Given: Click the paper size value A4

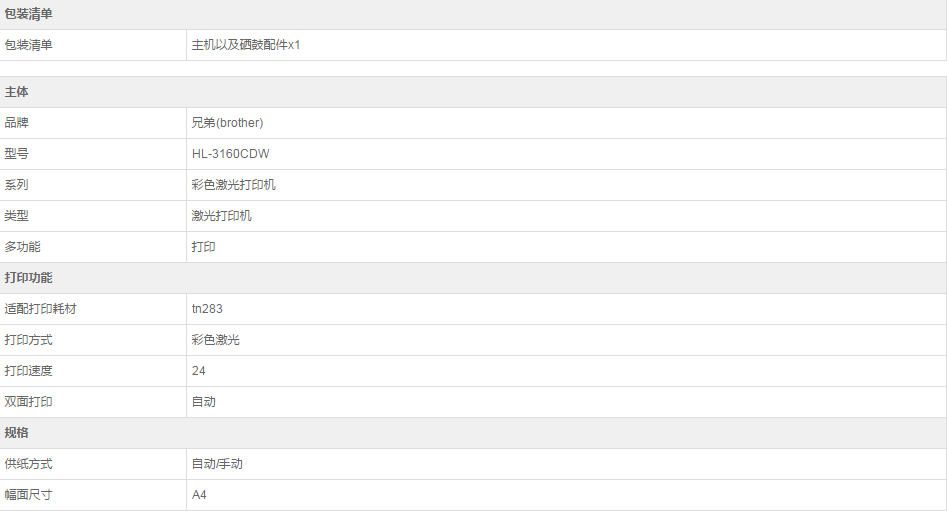Looking at the screenshot, I should pyautogui.click(x=199, y=495).
